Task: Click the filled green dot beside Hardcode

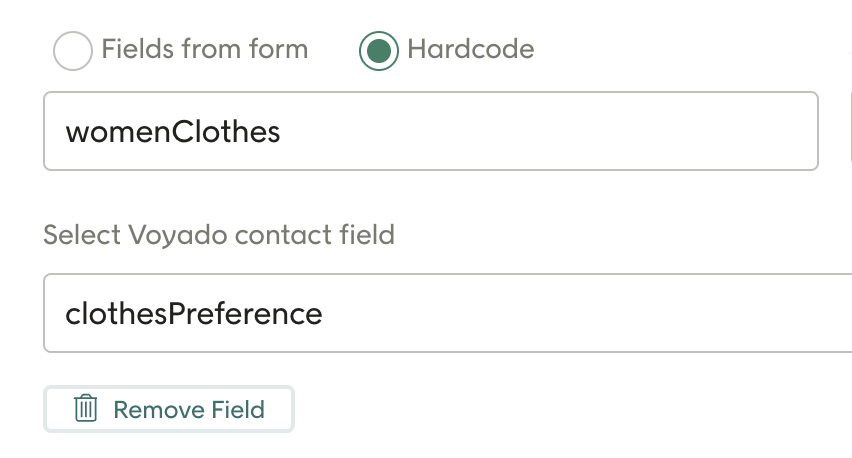Action: click(379, 51)
